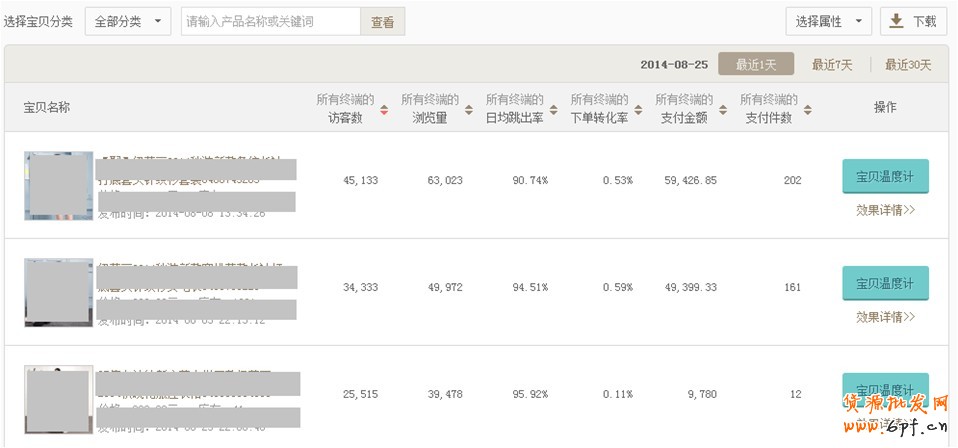Viewport: 958px width, 448px height.
Task: Expand the 选择属性 dropdown
Action: 828,21
